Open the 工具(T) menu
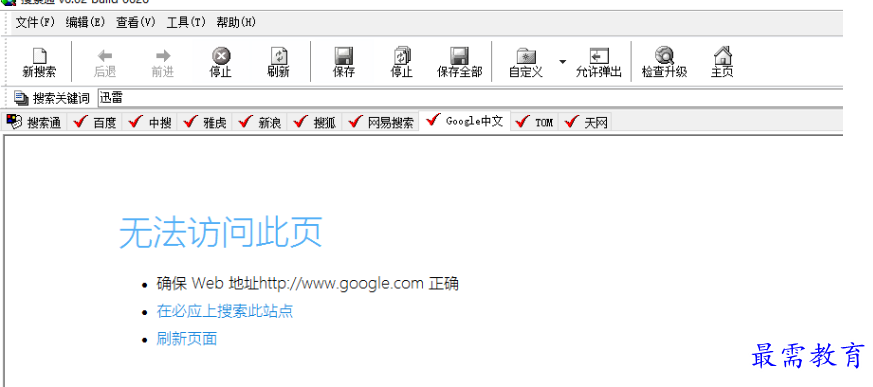The height and width of the screenshot is (387, 873). click(186, 23)
